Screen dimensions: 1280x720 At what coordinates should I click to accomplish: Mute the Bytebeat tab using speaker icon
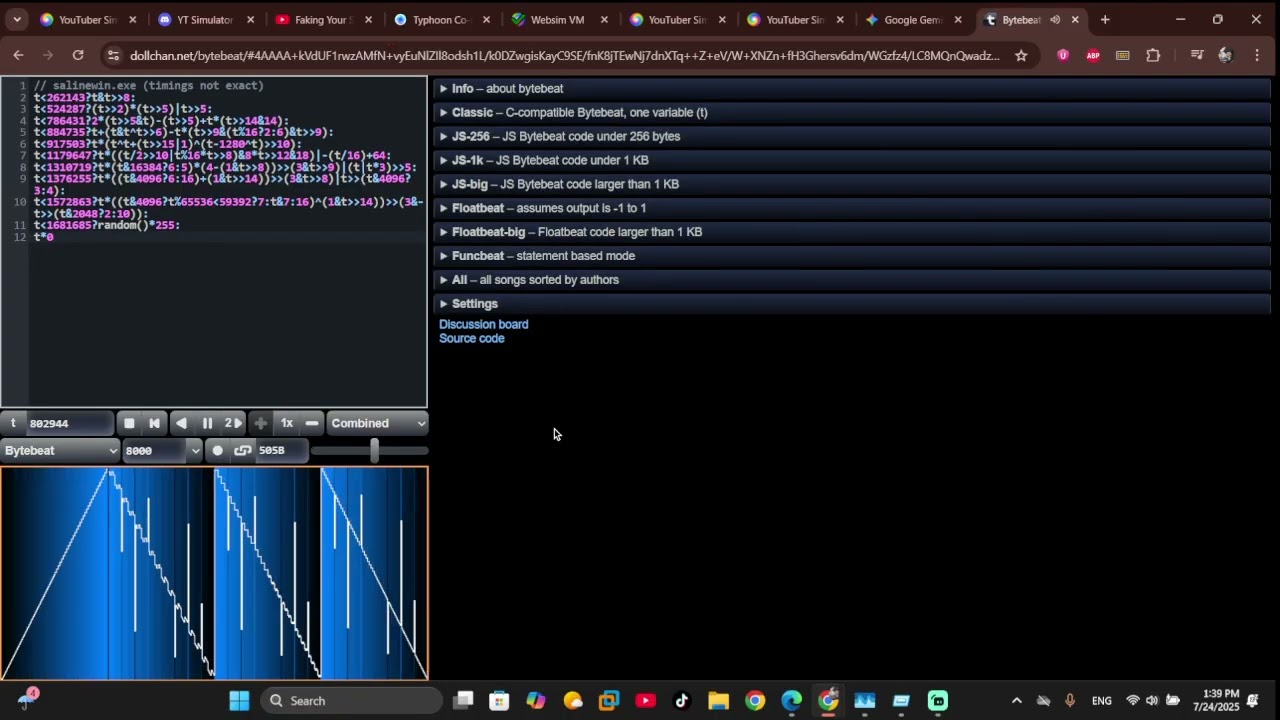(1054, 20)
